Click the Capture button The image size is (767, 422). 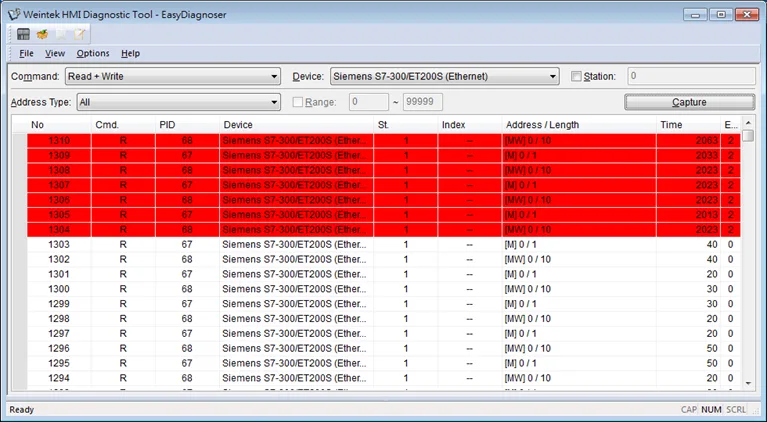pos(690,102)
